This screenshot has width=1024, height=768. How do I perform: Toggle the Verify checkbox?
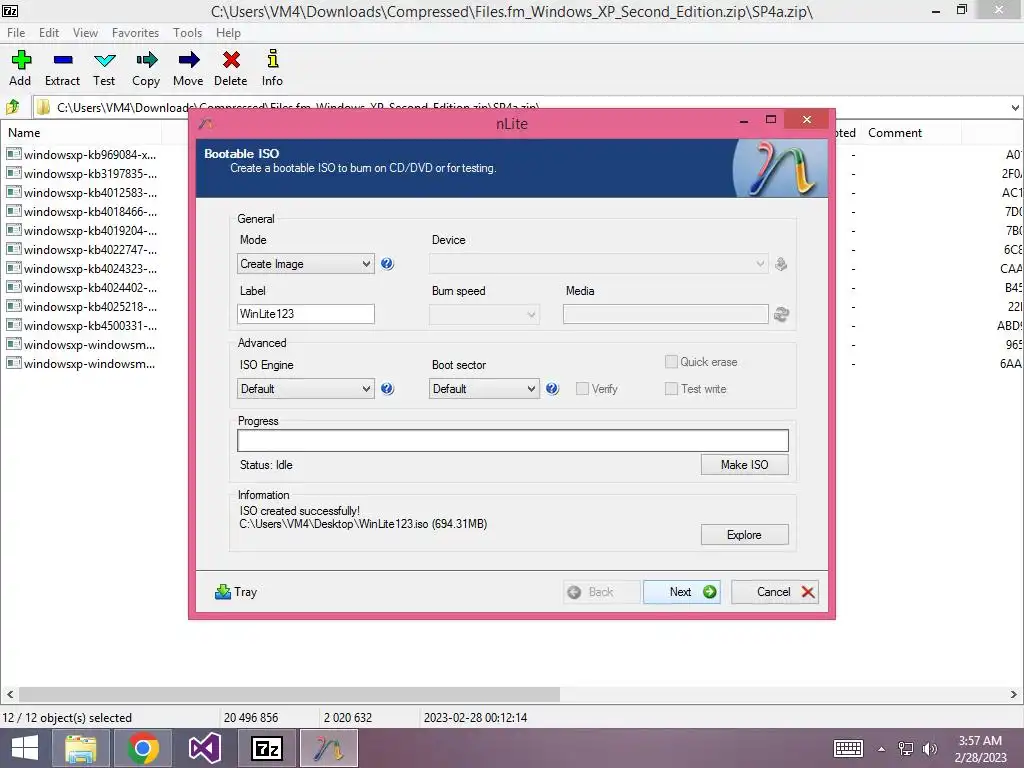tap(582, 389)
